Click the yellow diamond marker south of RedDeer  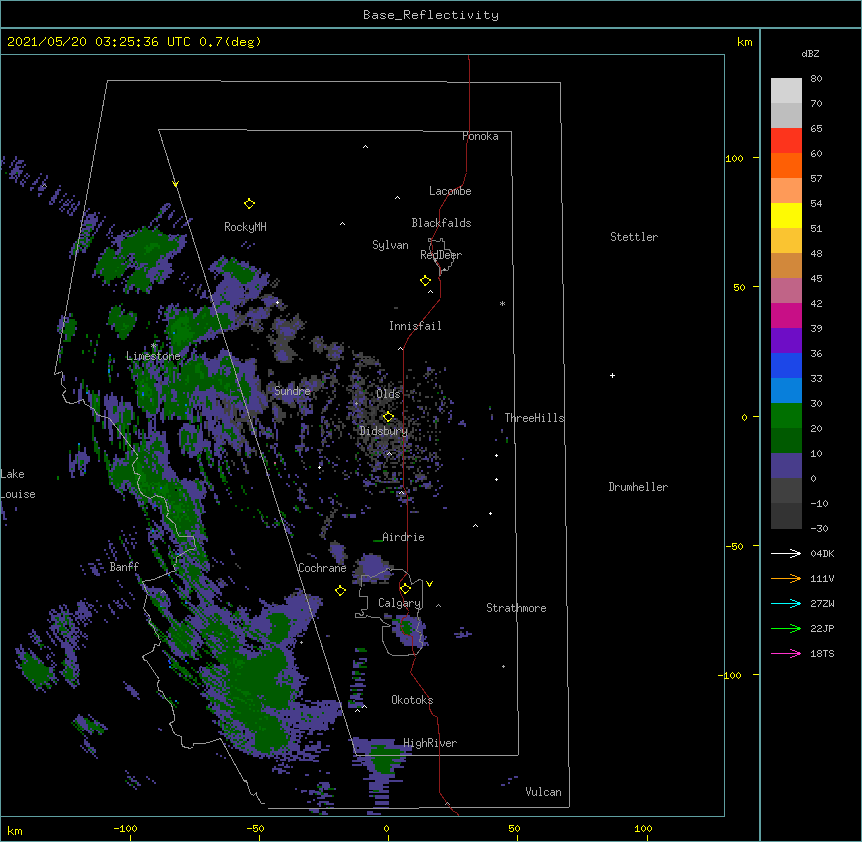[425, 281]
